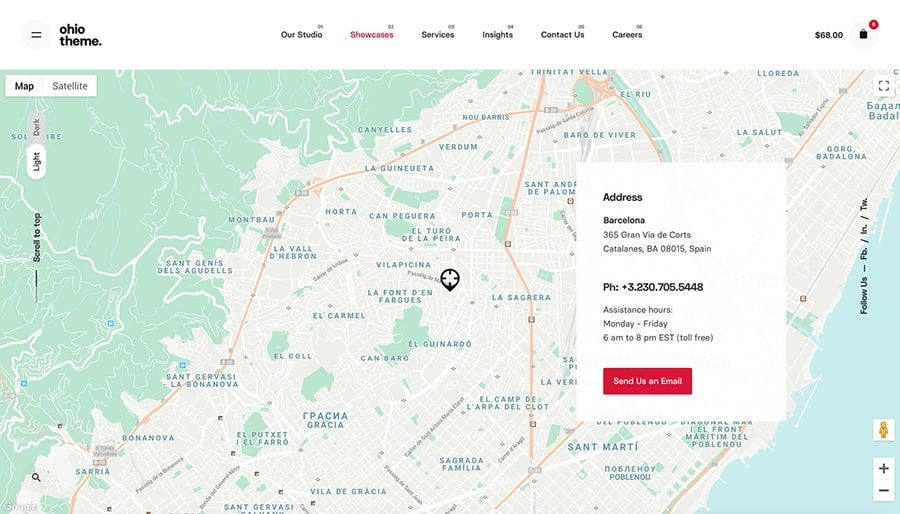
Task: Click the search magnifier icon
Action: point(37,478)
